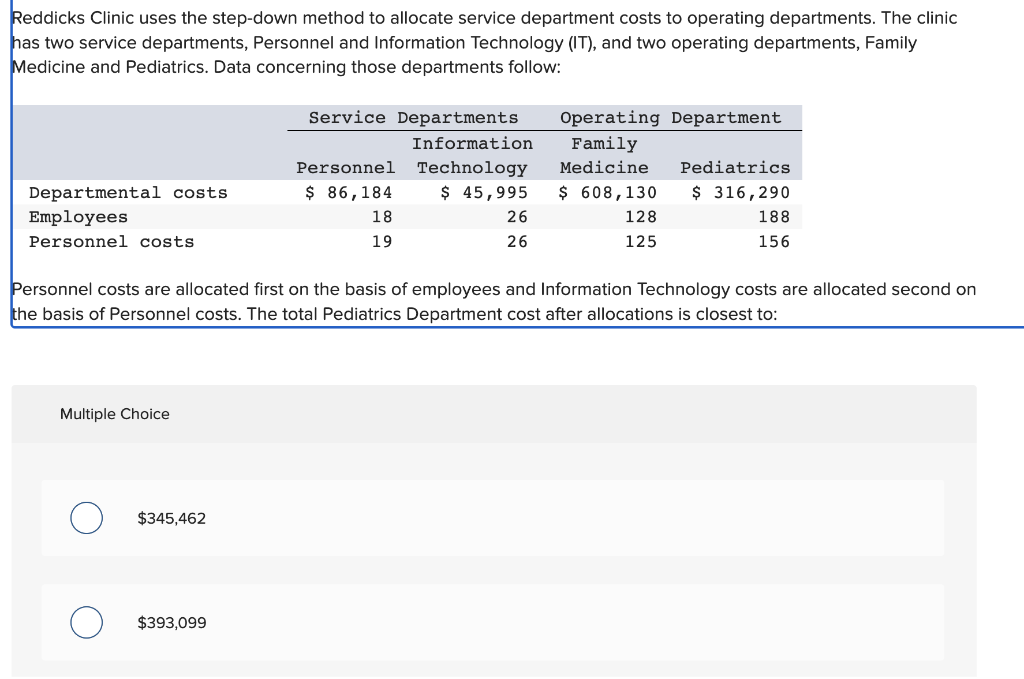This screenshot has width=1024, height=679.
Task: Click the Family Medicine column header
Action: [x=604, y=155]
